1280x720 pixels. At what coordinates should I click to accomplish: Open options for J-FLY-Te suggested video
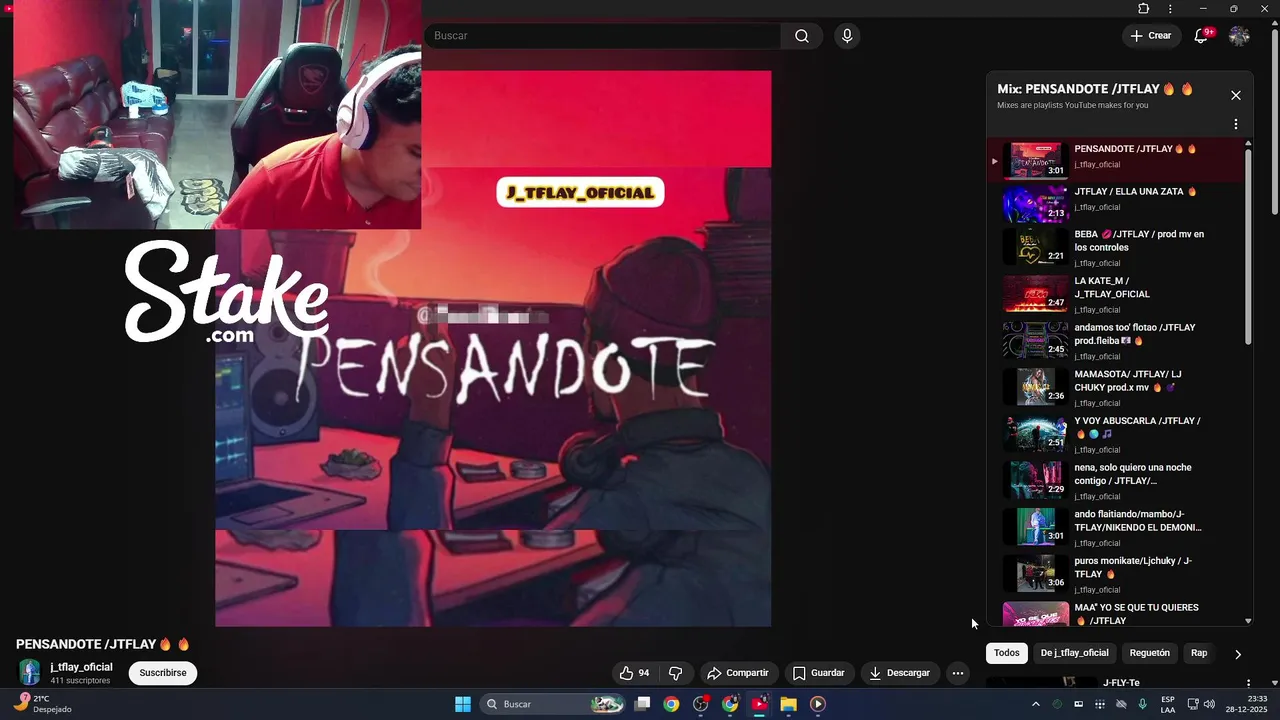coord(1248,683)
